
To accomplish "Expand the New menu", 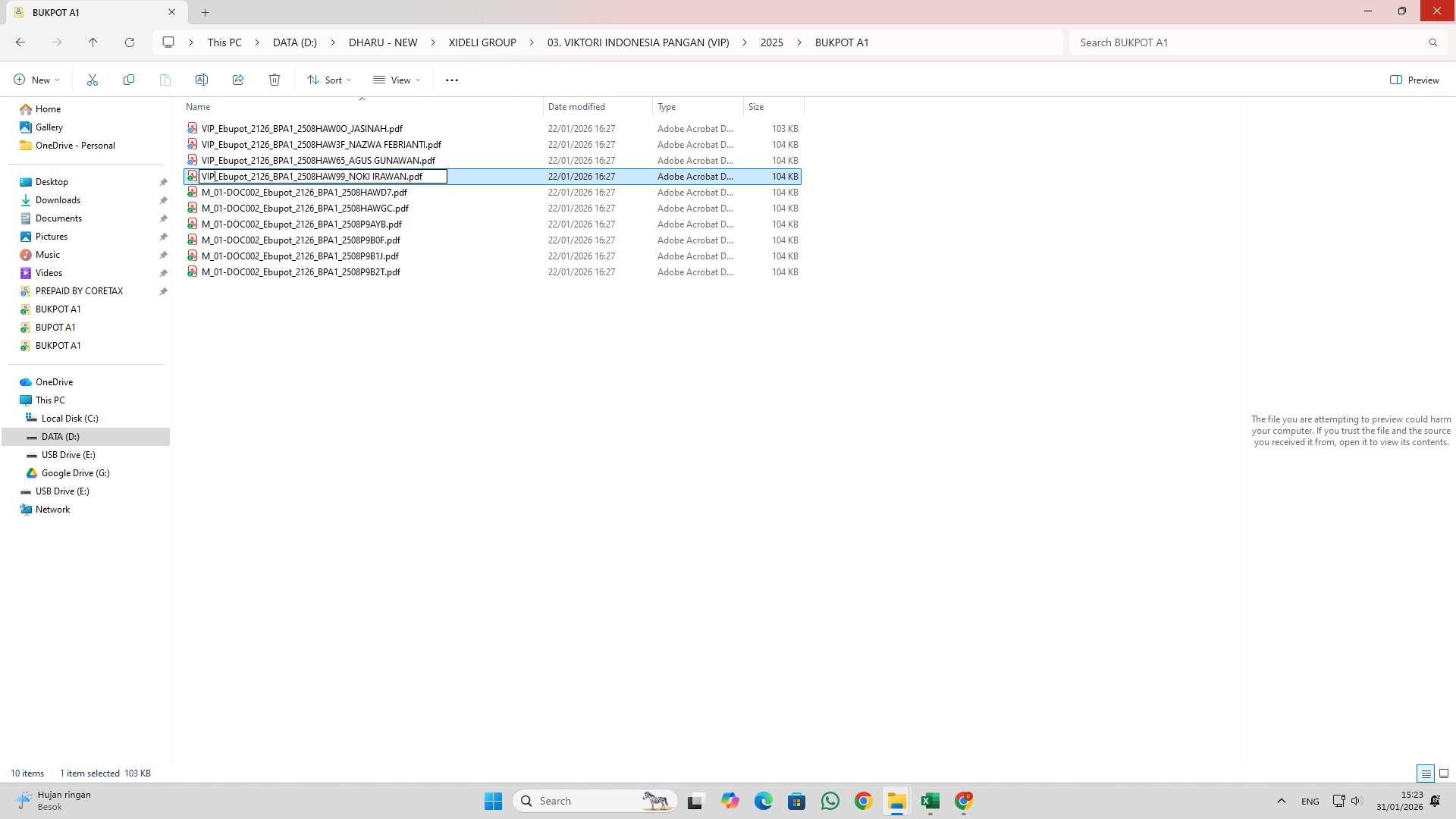I will tap(35, 79).
